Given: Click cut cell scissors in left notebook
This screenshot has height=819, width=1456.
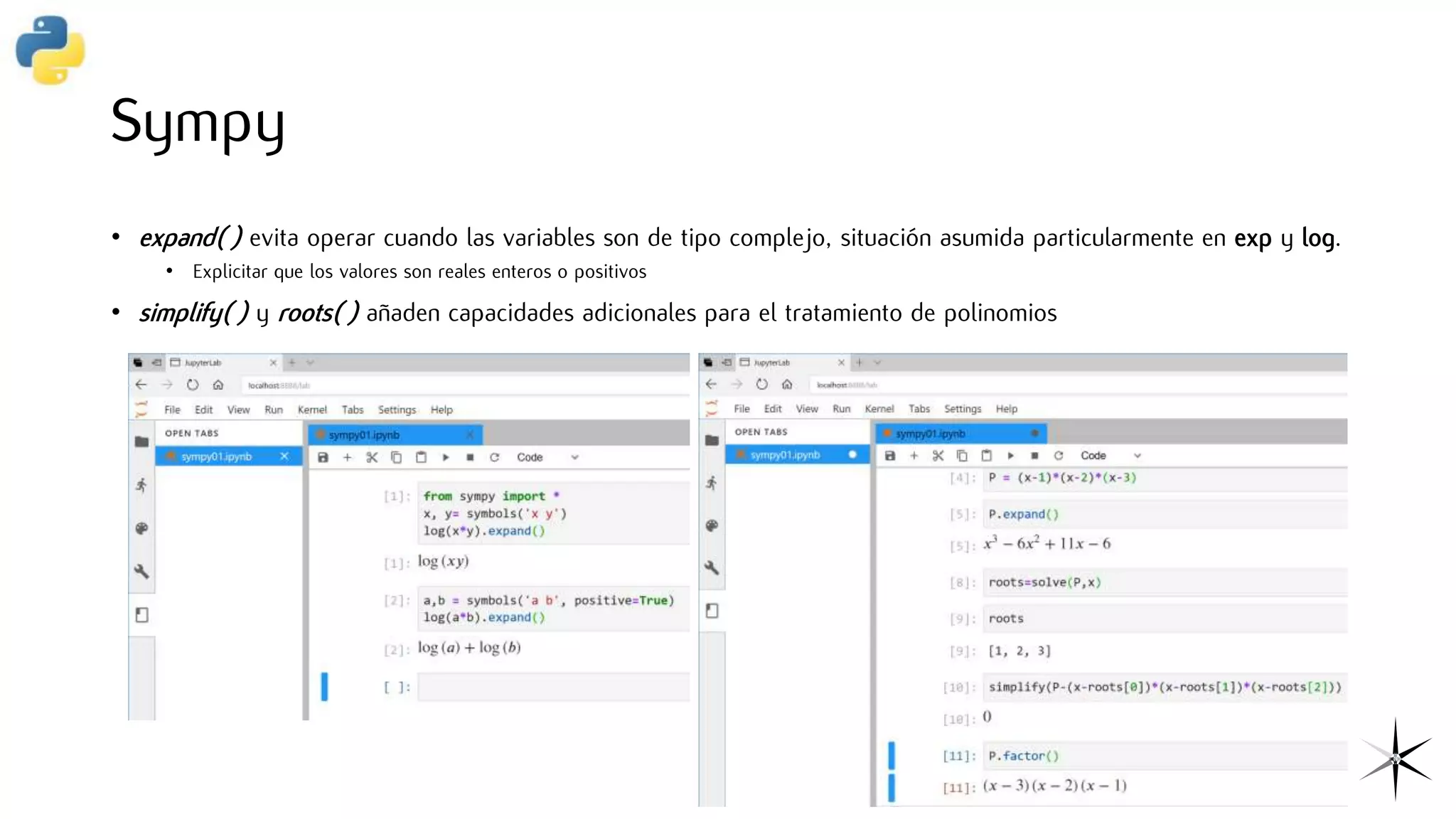Looking at the screenshot, I should tap(372, 457).
